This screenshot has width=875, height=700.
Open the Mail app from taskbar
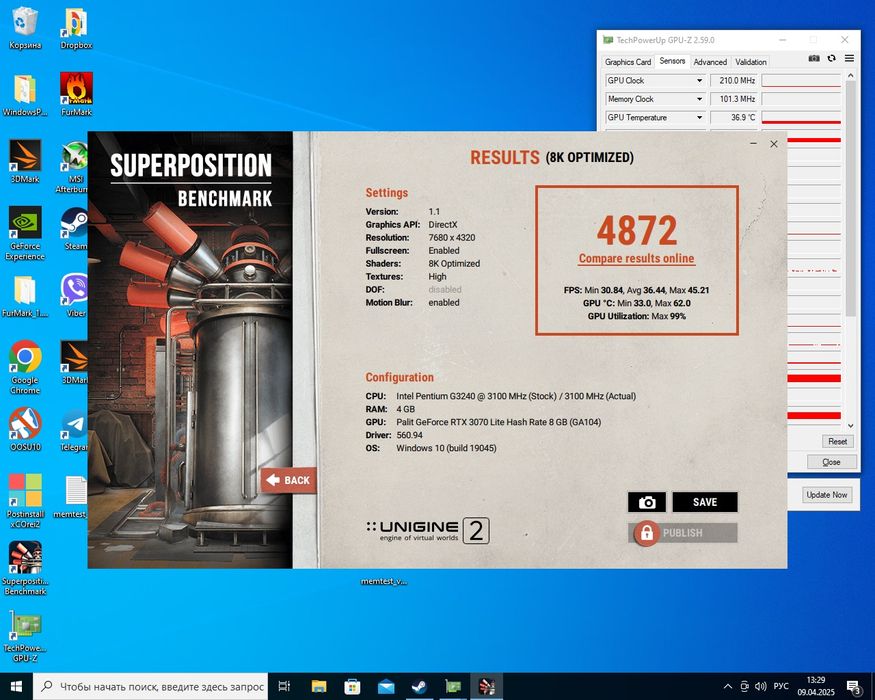(x=386, y=686)
